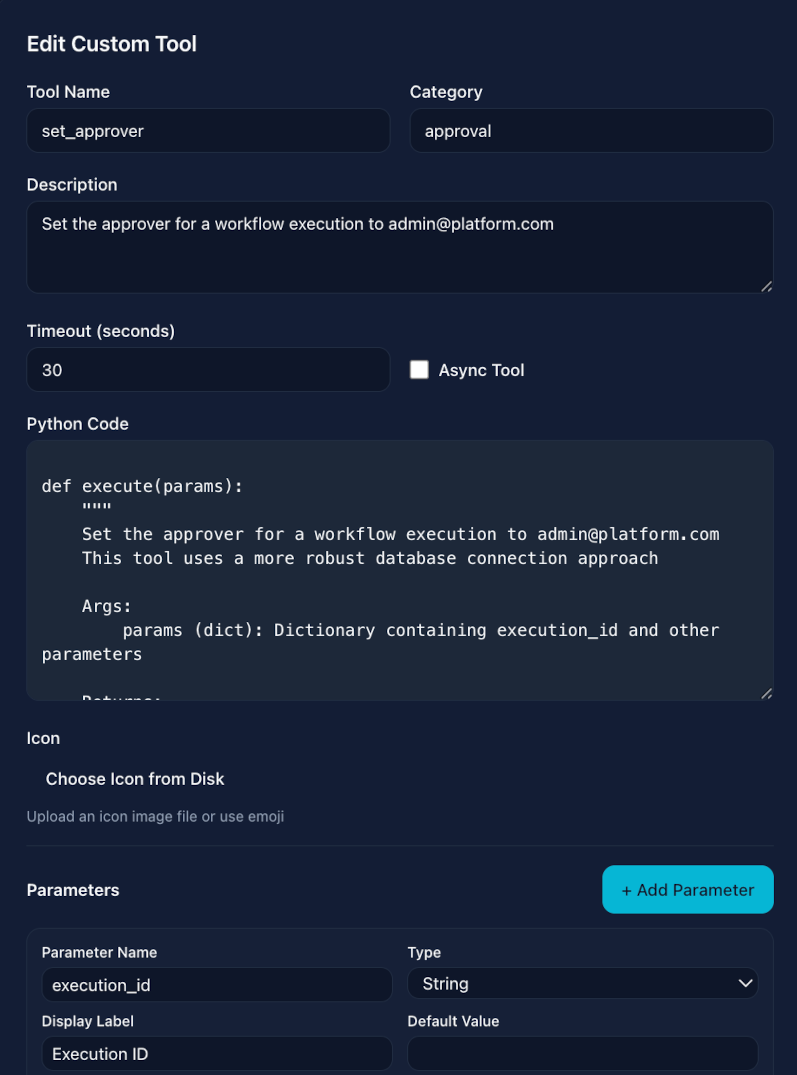Screen dimensions: 797x1075
Task: Enable the Async Tool checkbox
Action: pos(419,369)
